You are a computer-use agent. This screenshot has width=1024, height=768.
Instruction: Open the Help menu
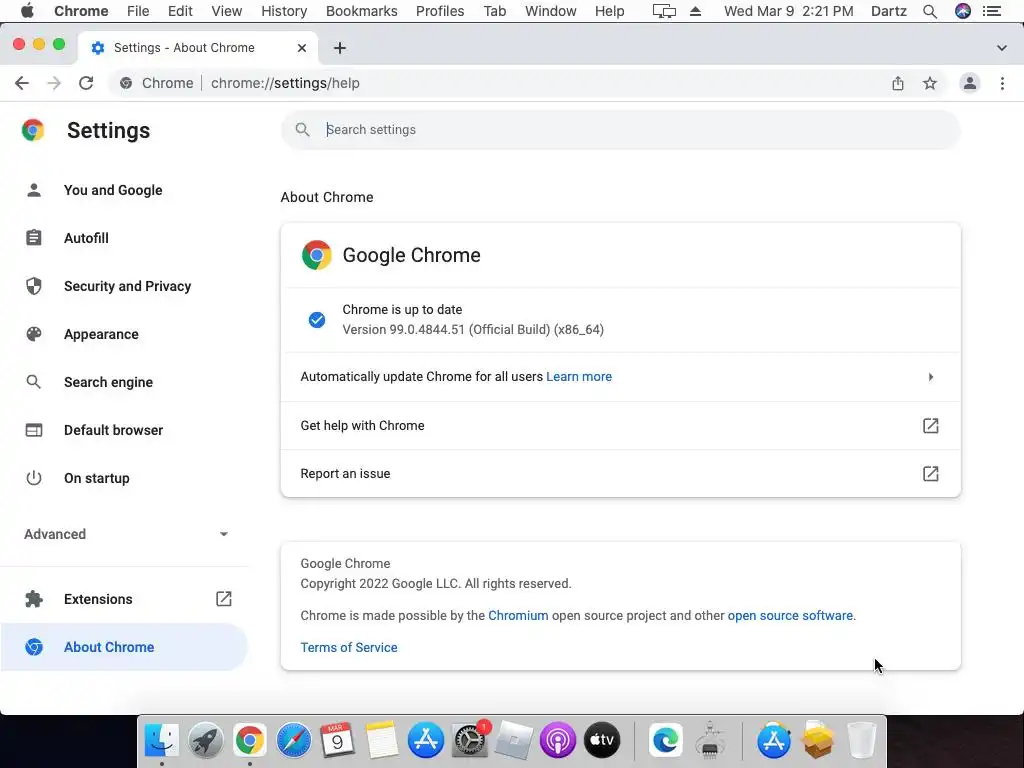click(x=609, y=11)
